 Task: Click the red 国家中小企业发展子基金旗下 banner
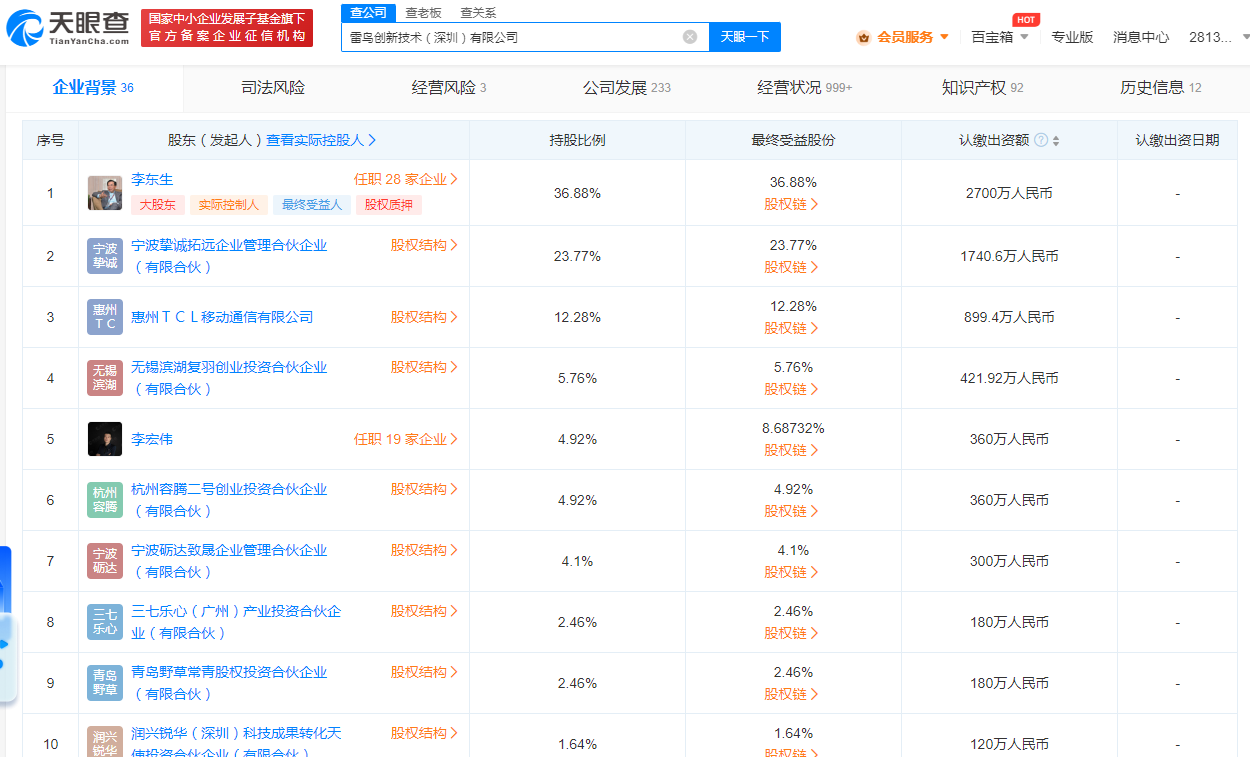[x=226, y=28]
